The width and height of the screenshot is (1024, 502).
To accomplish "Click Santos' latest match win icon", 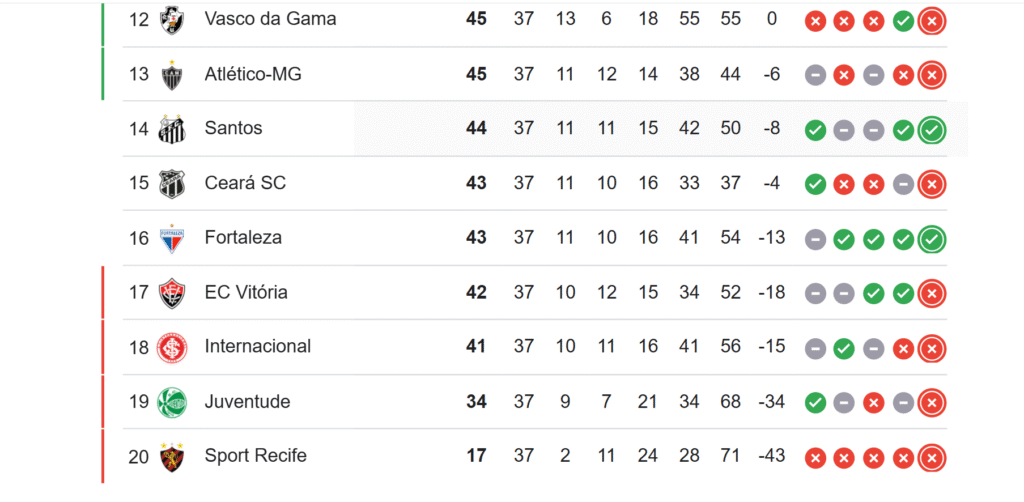I will [x=932, y=130].
